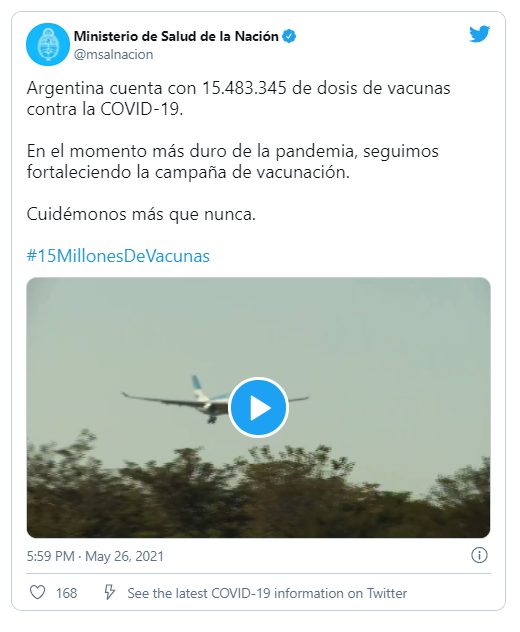Play the airplane landing video
This screenshot has width=520, height=632.
tap(258, 407)
